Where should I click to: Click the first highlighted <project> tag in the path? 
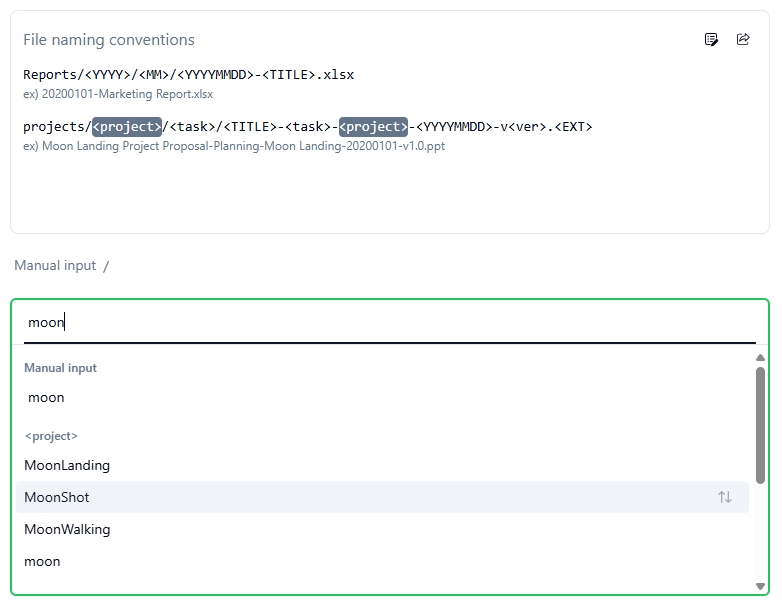tap(127, 127)
